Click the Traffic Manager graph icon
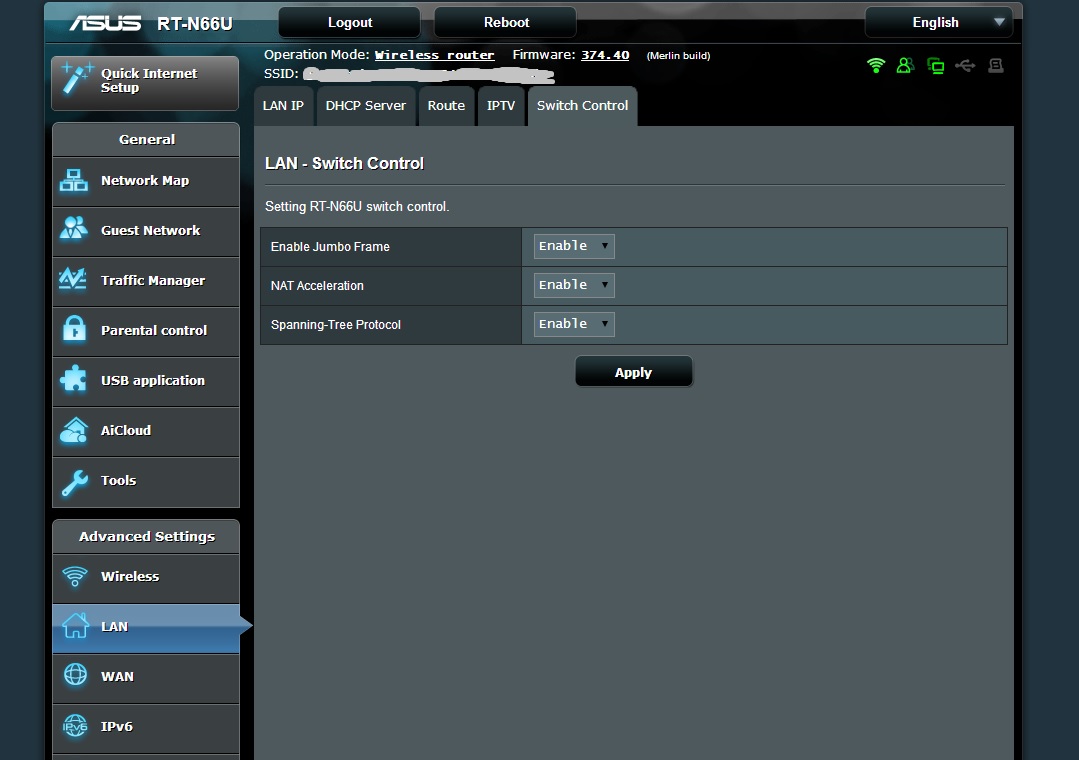 pyautogui.click(x=73, y=279)
